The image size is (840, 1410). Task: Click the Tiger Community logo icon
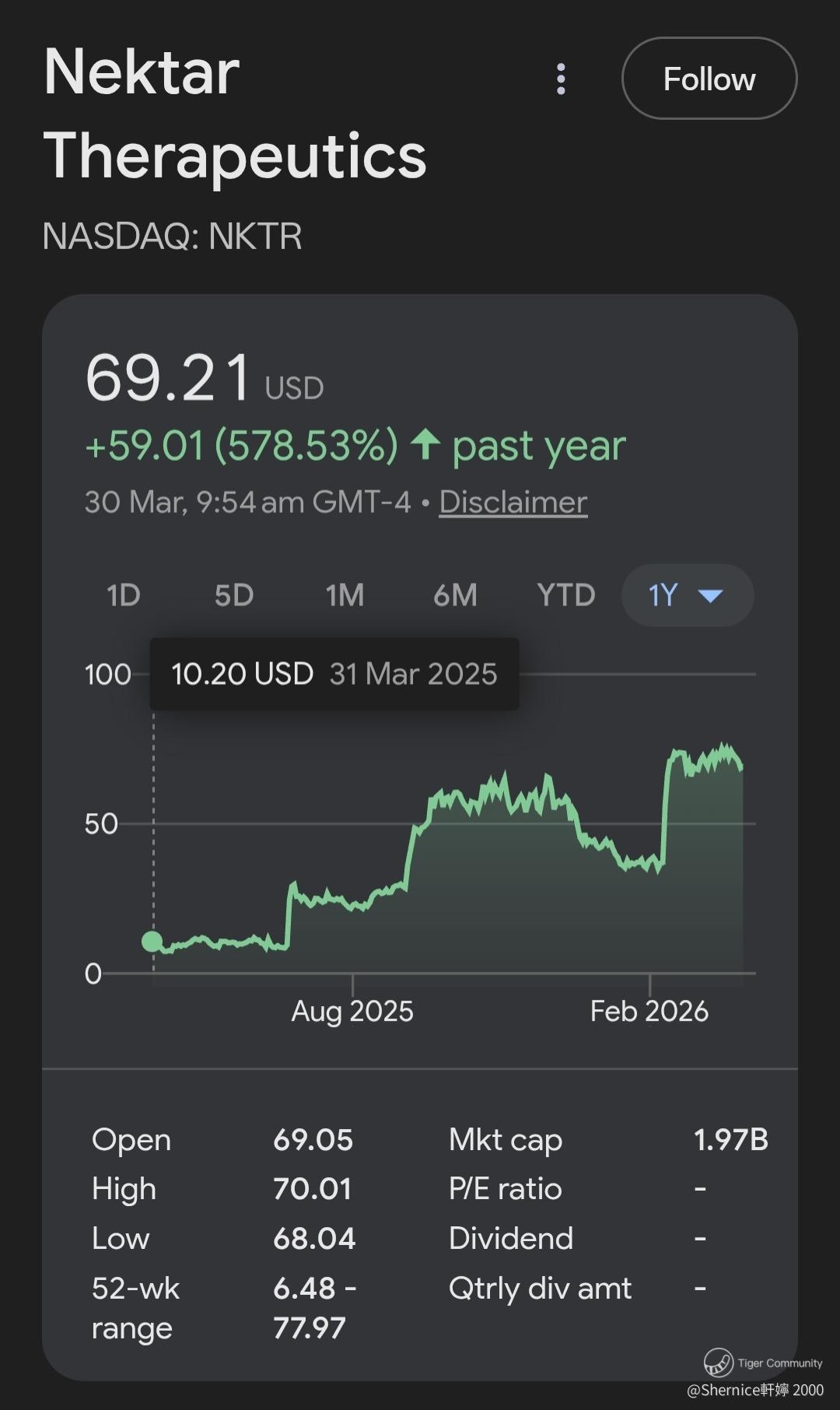tap(718, 1363)
